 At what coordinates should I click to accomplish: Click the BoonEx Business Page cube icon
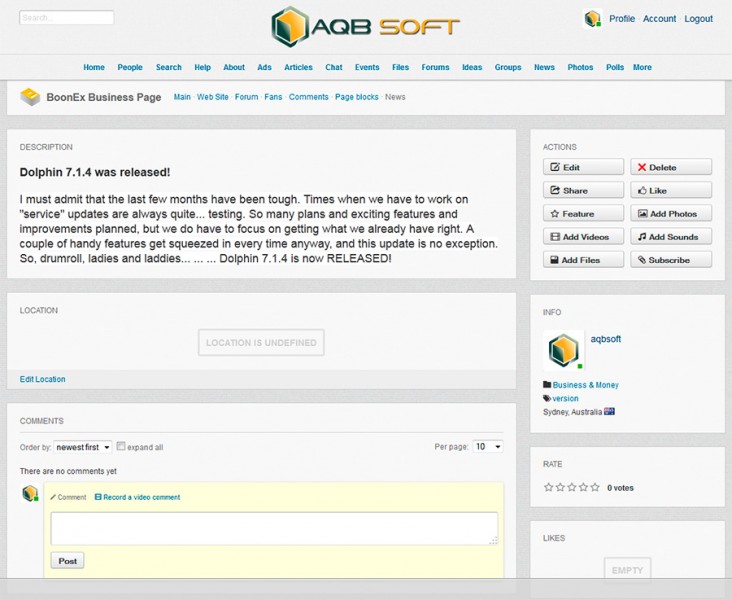pos(30,97)
